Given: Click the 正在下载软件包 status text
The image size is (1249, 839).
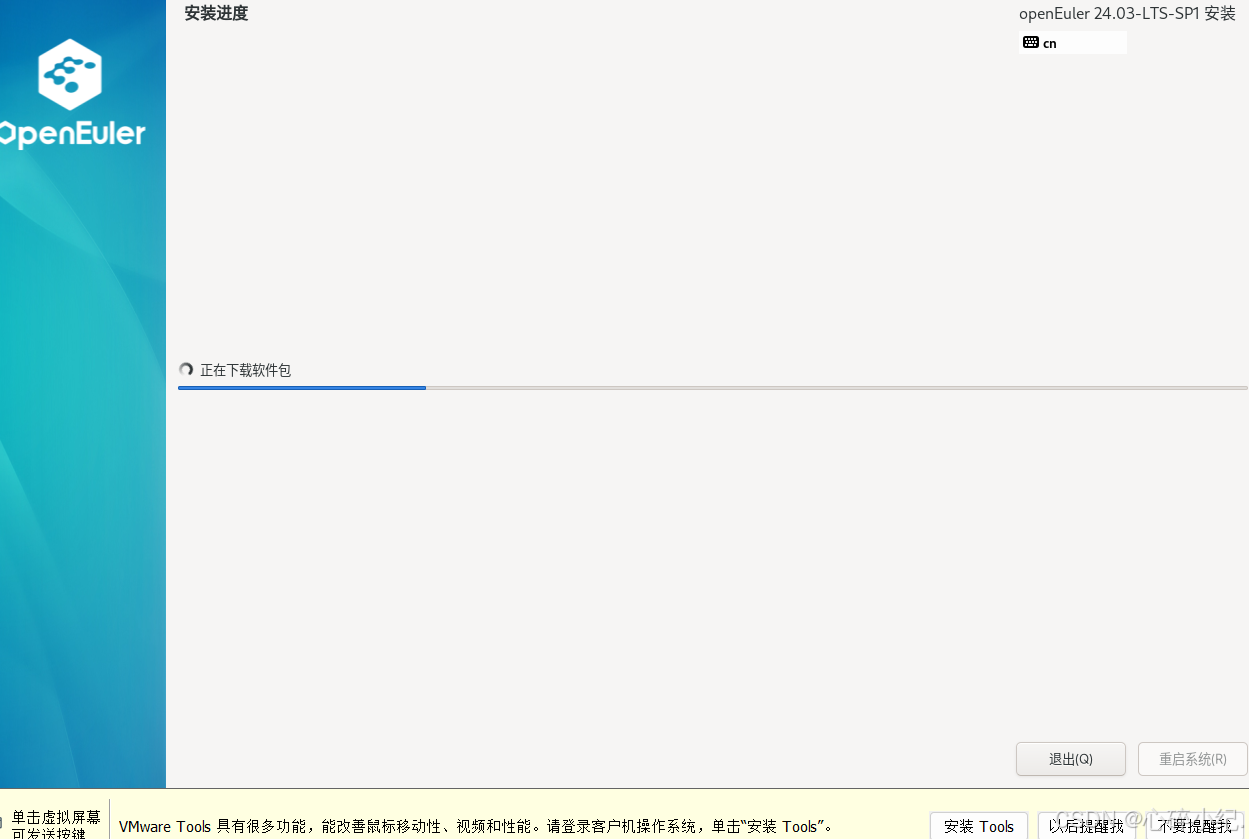Looking at the screenshot, I should point(246,370).
